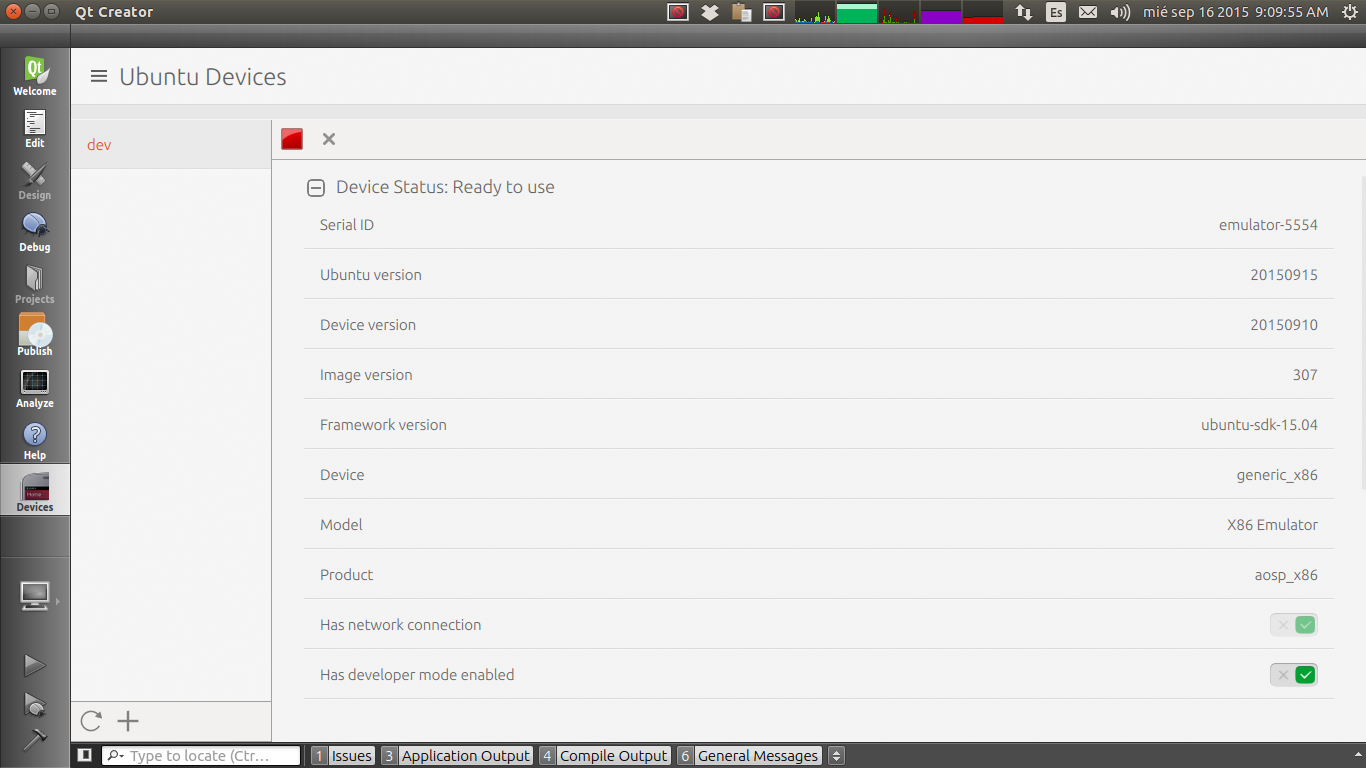This screenshot has width=1366, height=768.
Task: Open the output panes selector arrows
Action: coord(837,756)
